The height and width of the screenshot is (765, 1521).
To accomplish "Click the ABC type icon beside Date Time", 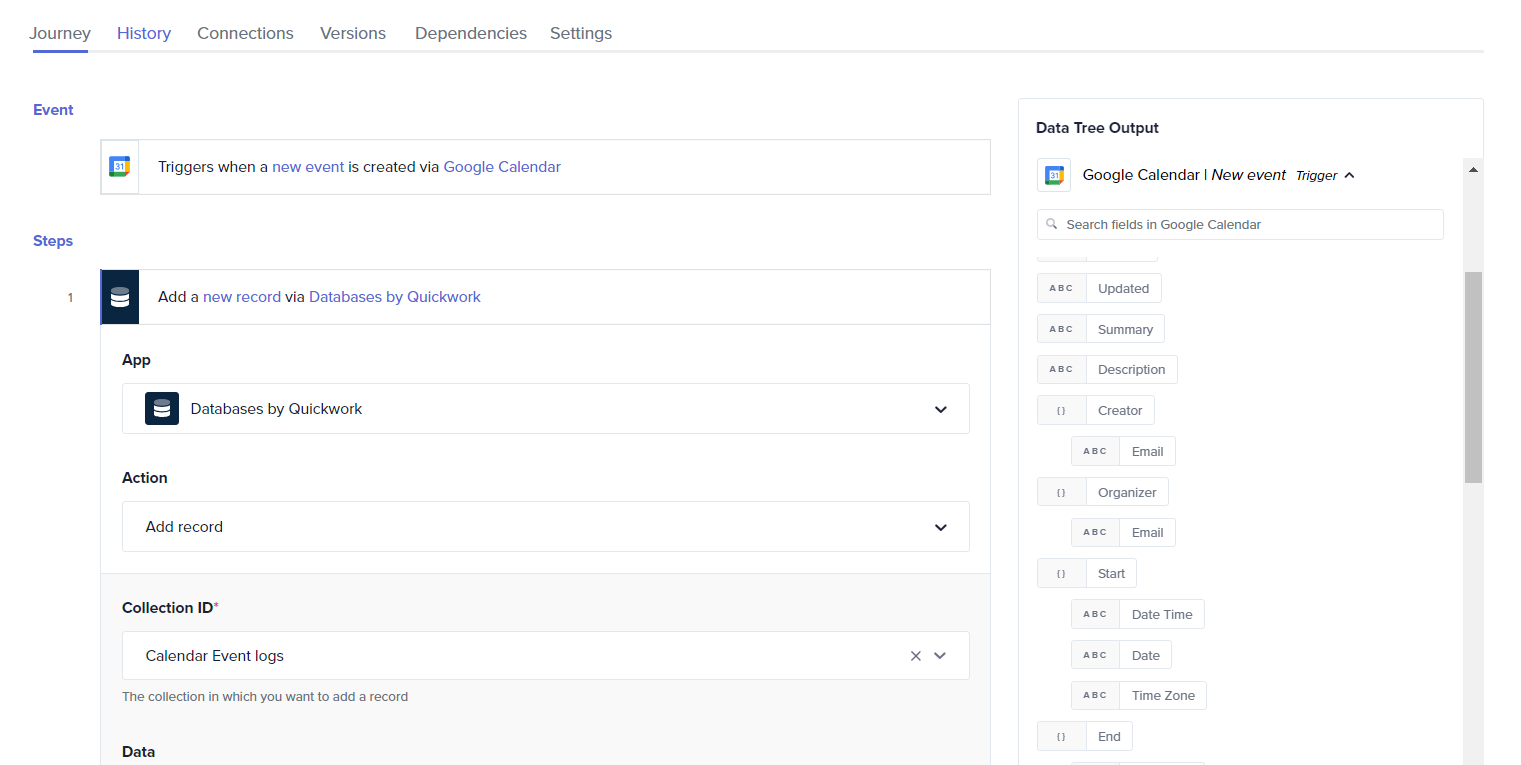I will coord(1096,614).
